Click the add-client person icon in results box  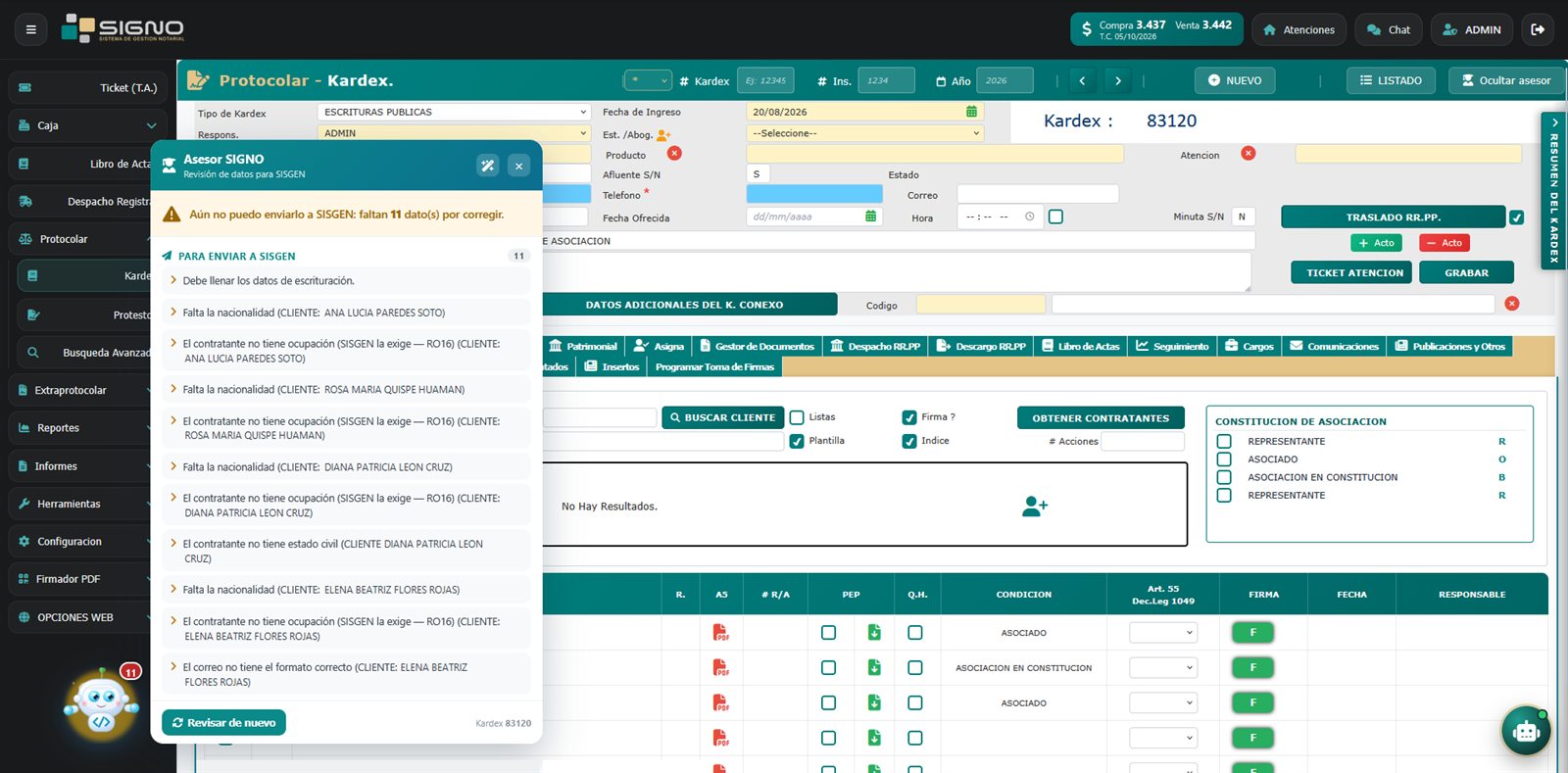tap(1035, 506)
